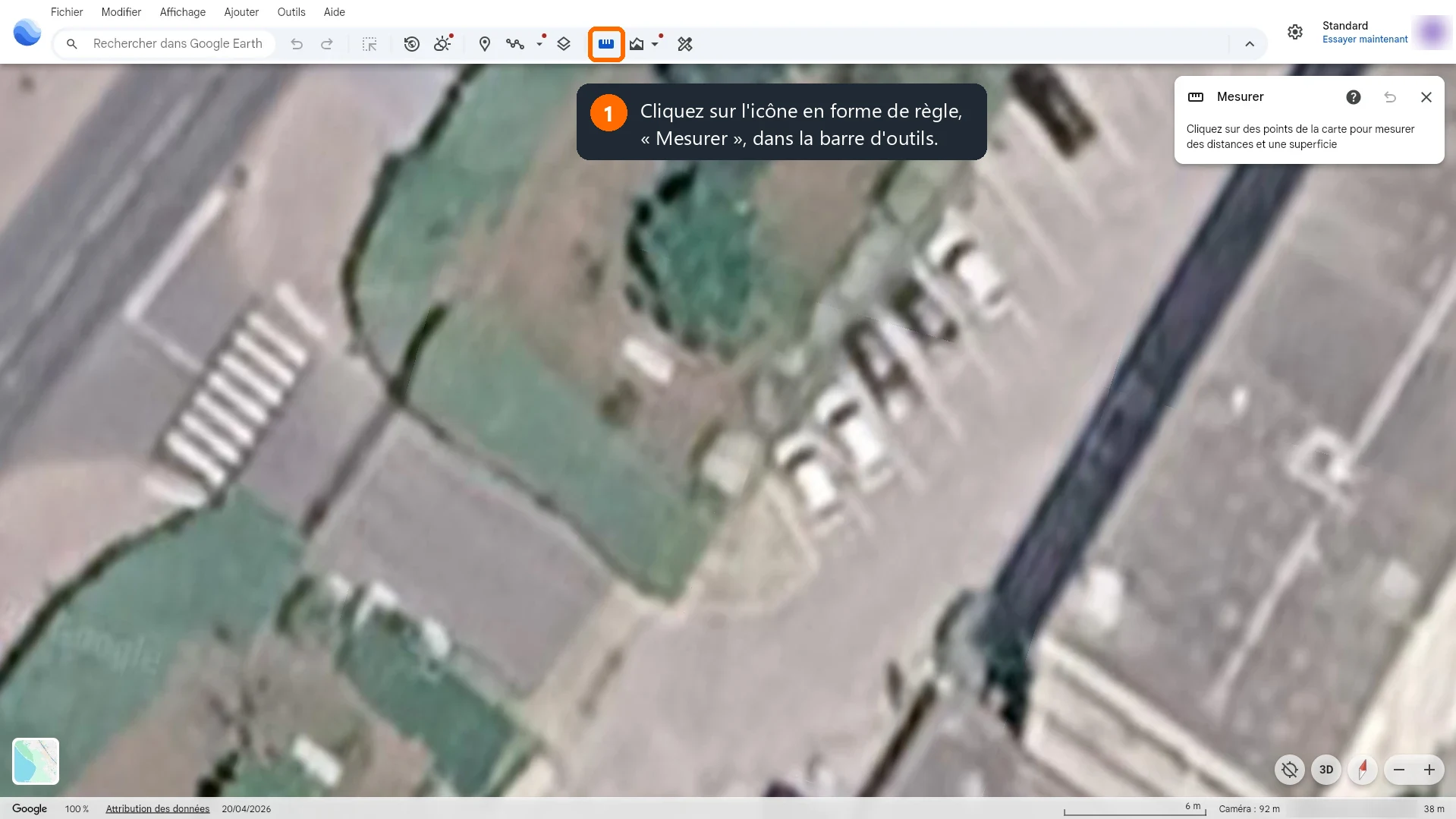Open the Fichier menu

[67, 12]
